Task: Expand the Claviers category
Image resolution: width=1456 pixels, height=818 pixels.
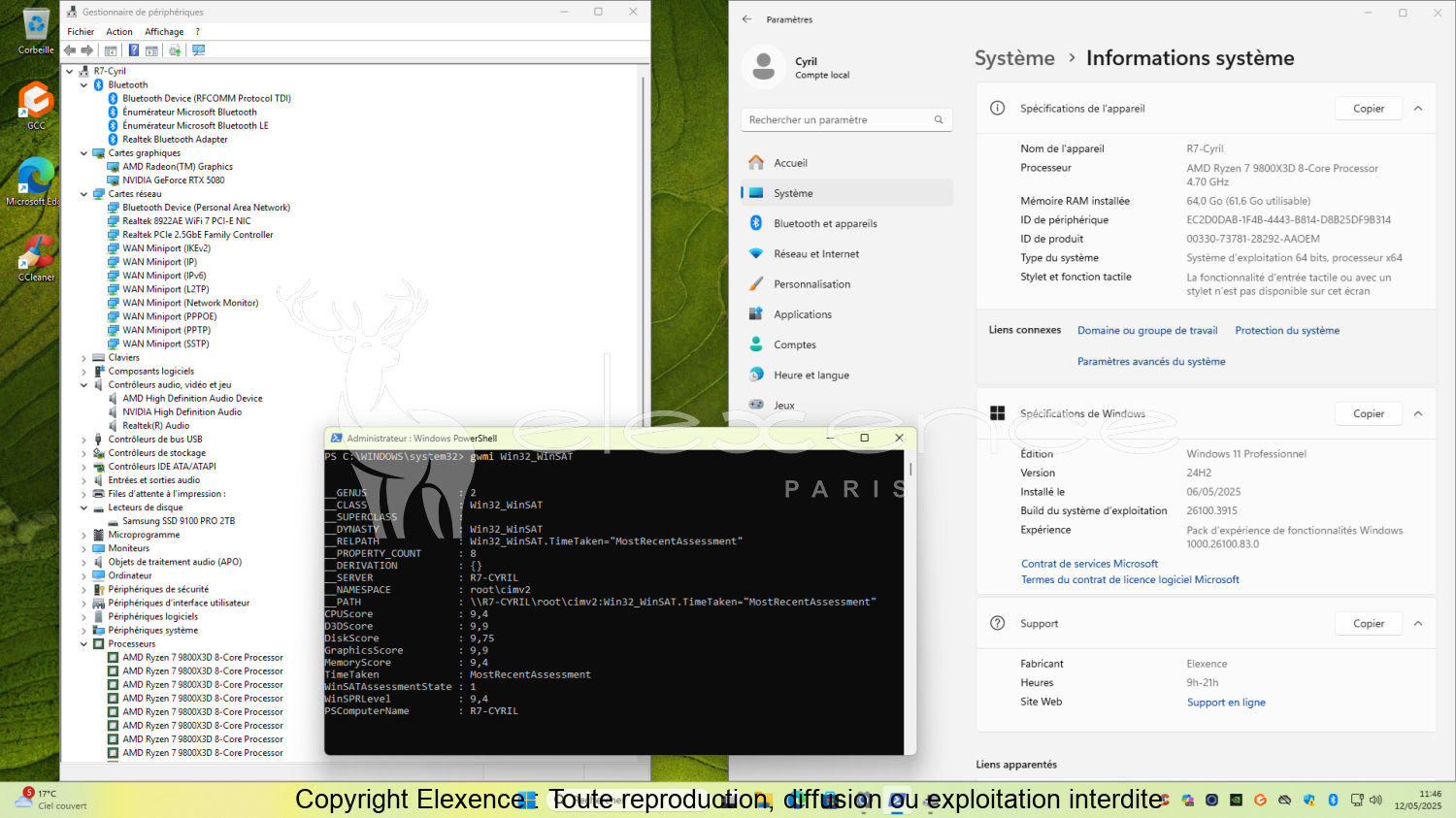Action: 83,358
